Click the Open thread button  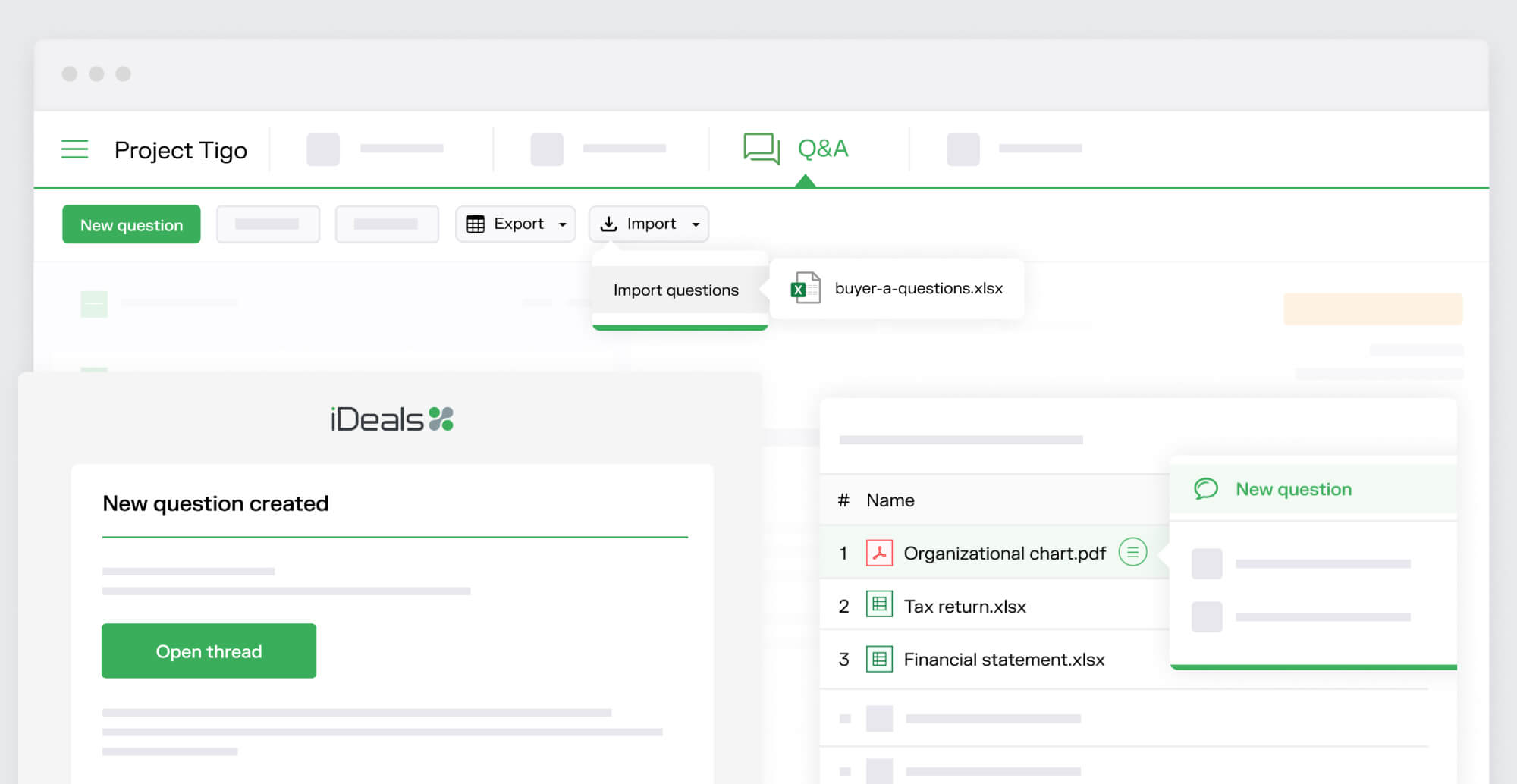click(x=209, y=651)
